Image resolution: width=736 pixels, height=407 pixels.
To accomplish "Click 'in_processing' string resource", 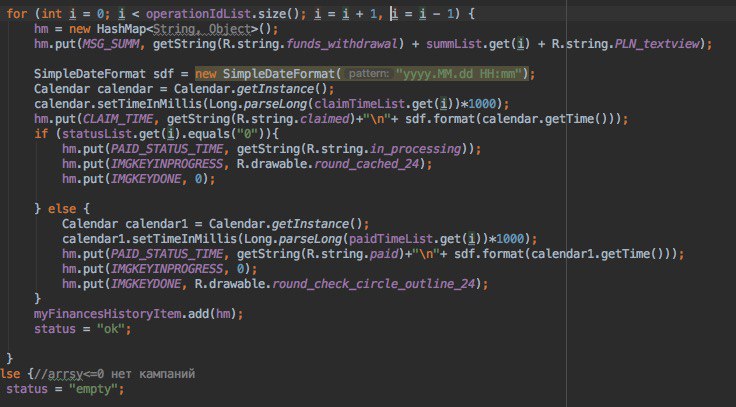I will (x=415, y=149).
